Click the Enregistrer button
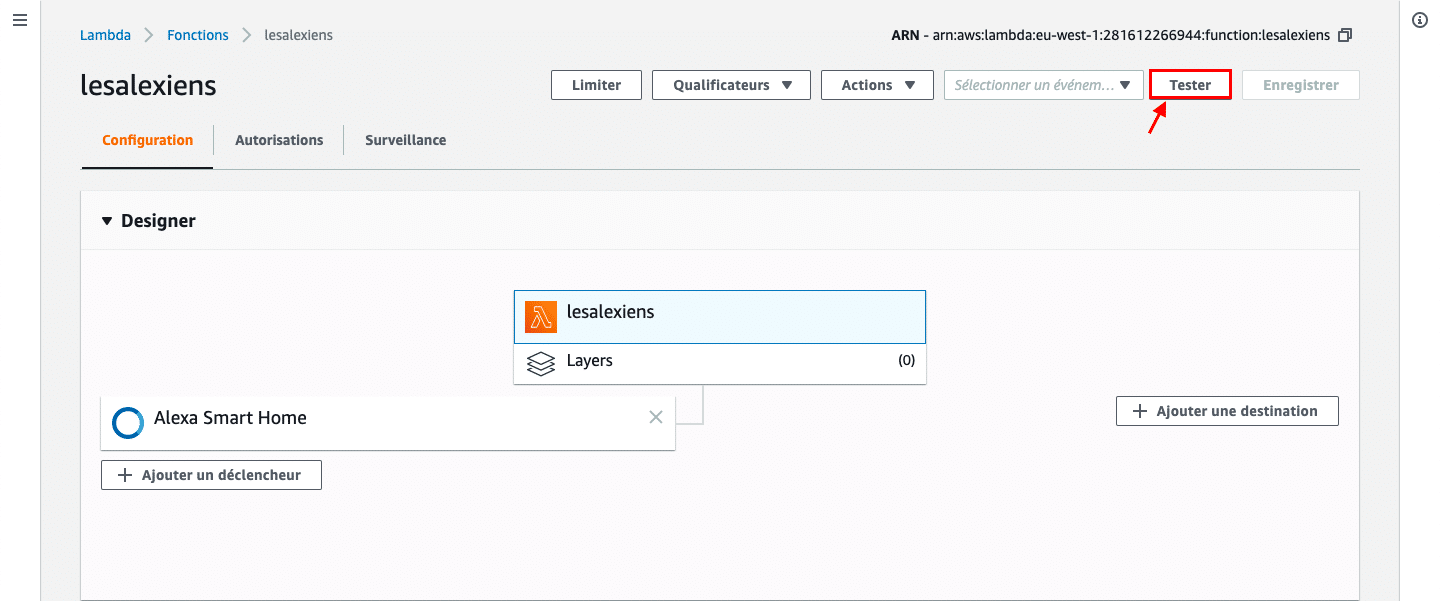This screenshot has height=601, width=1440. pyautogui.click(x=1301, y=85)
